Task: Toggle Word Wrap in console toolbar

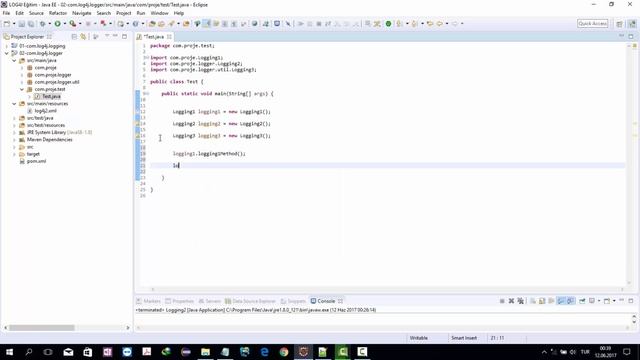Action: coord(551,301)
